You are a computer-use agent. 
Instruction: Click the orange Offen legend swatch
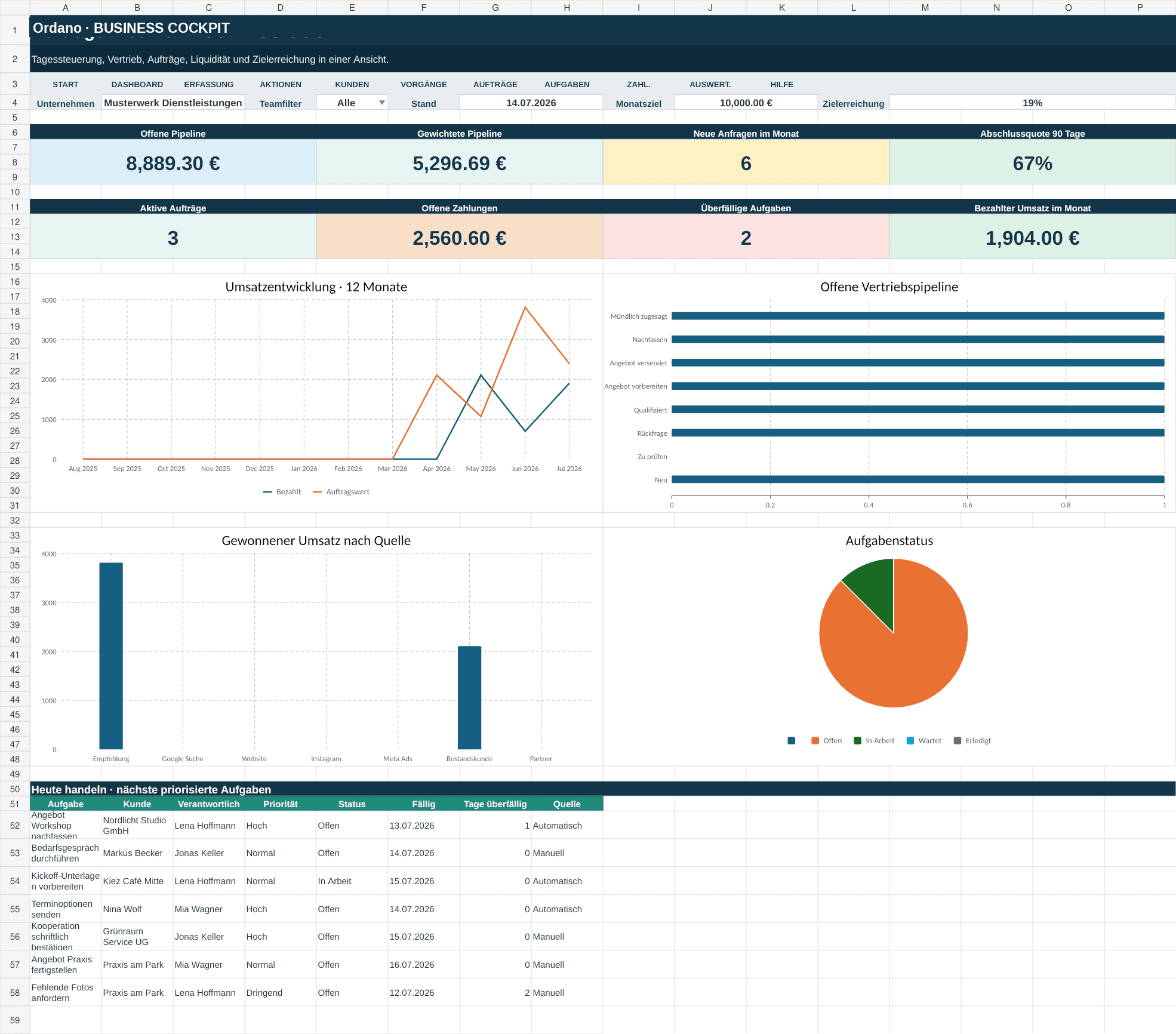point(815,740)
